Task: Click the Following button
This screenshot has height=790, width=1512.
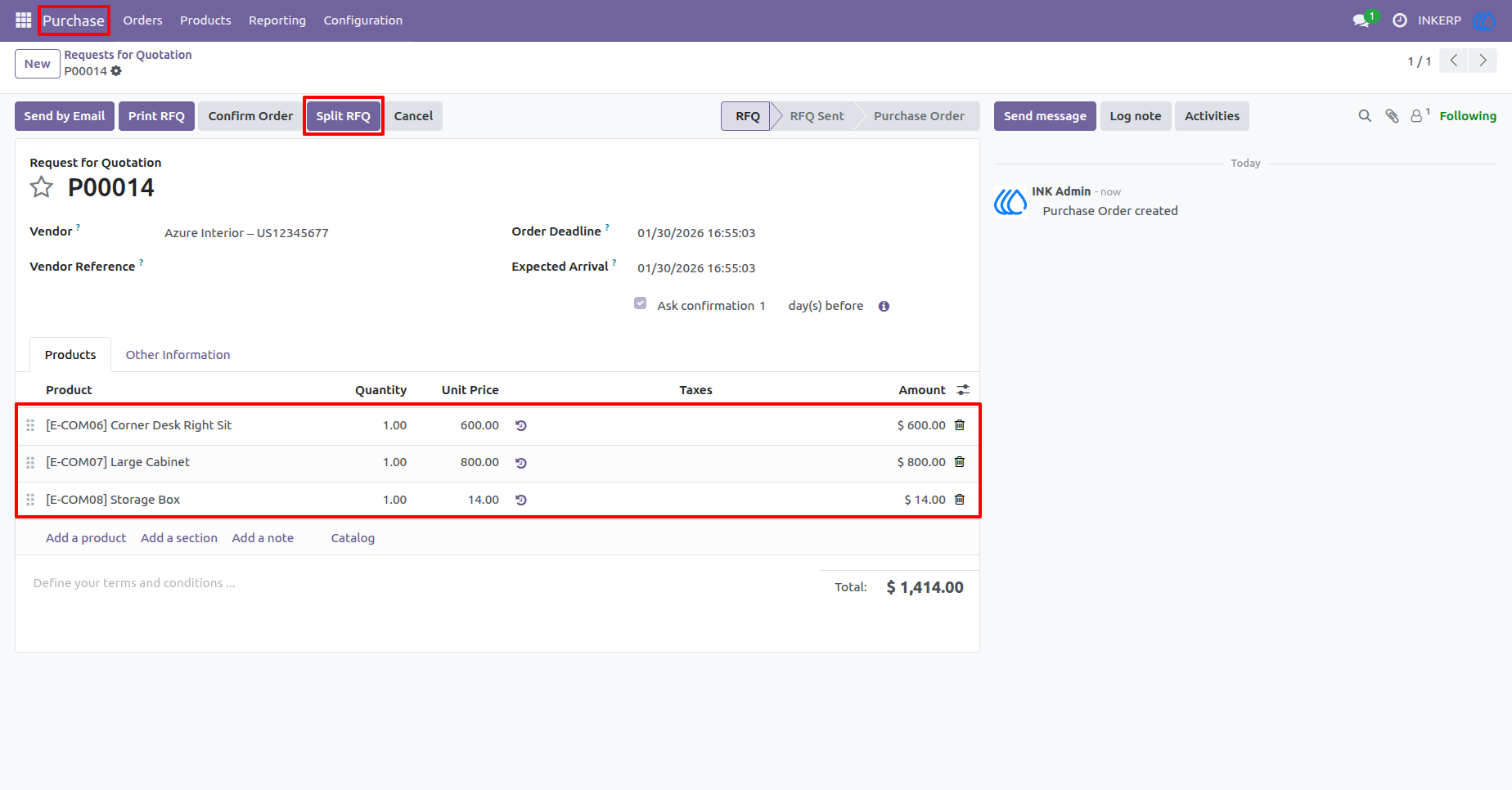Action: (1468, 116)
